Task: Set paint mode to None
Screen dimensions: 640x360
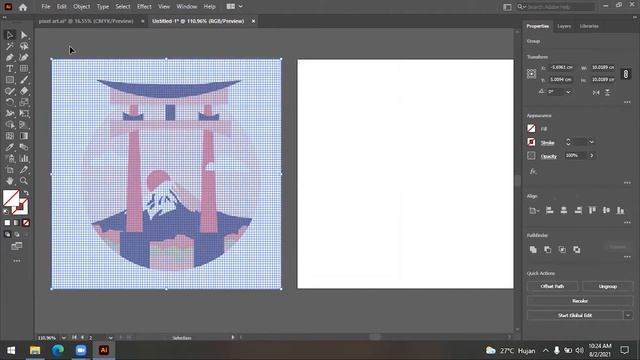Action: coord(26,223)
